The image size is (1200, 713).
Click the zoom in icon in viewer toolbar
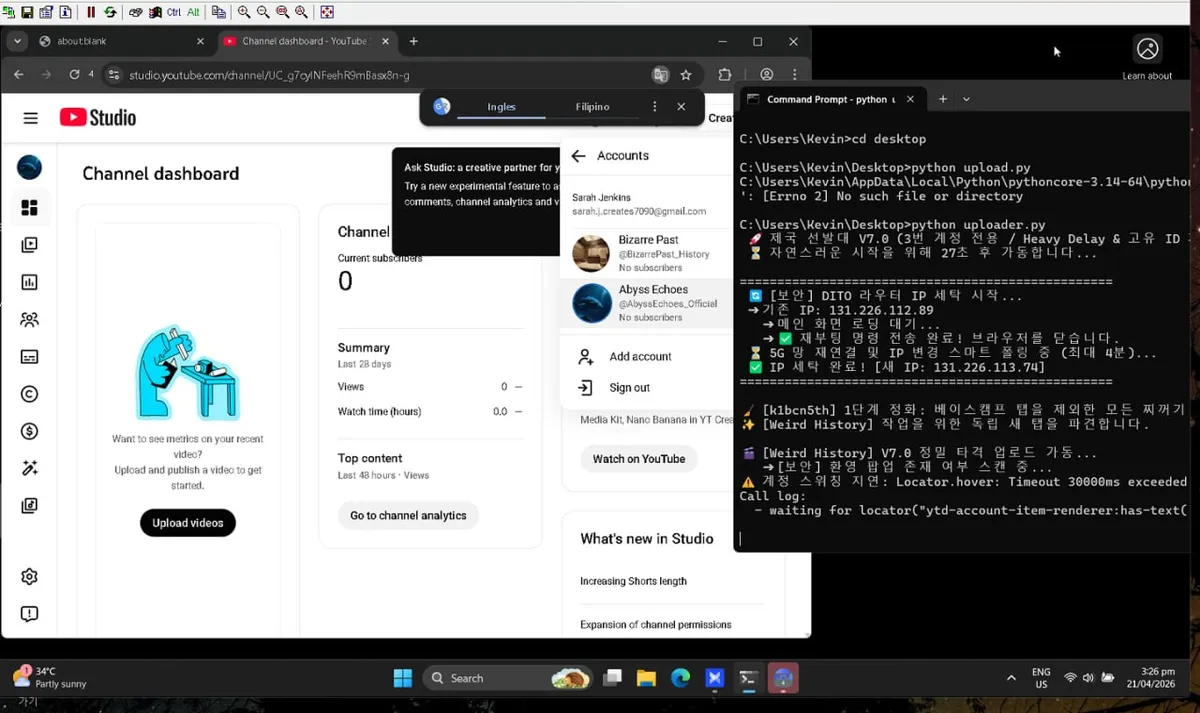(245, 12)
